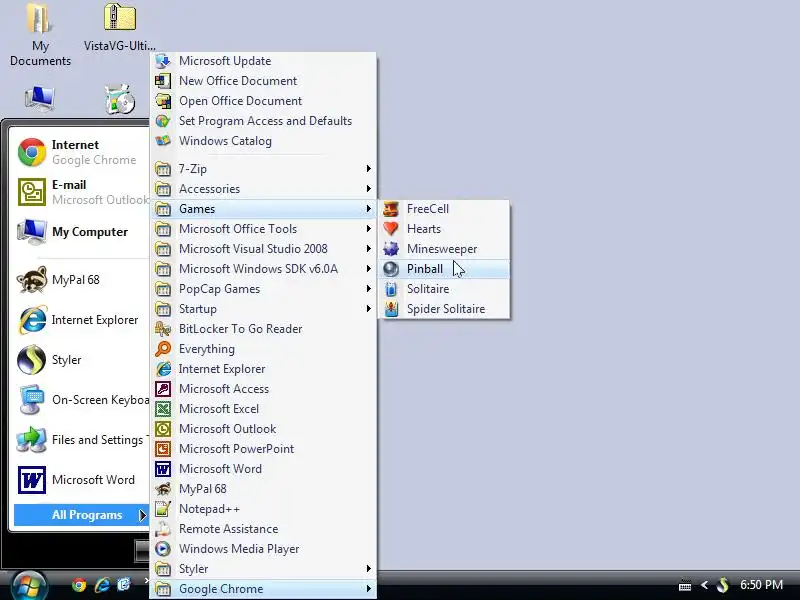
Task: Open BitLocker To Go Reader
Action: [x=264, y=329]
